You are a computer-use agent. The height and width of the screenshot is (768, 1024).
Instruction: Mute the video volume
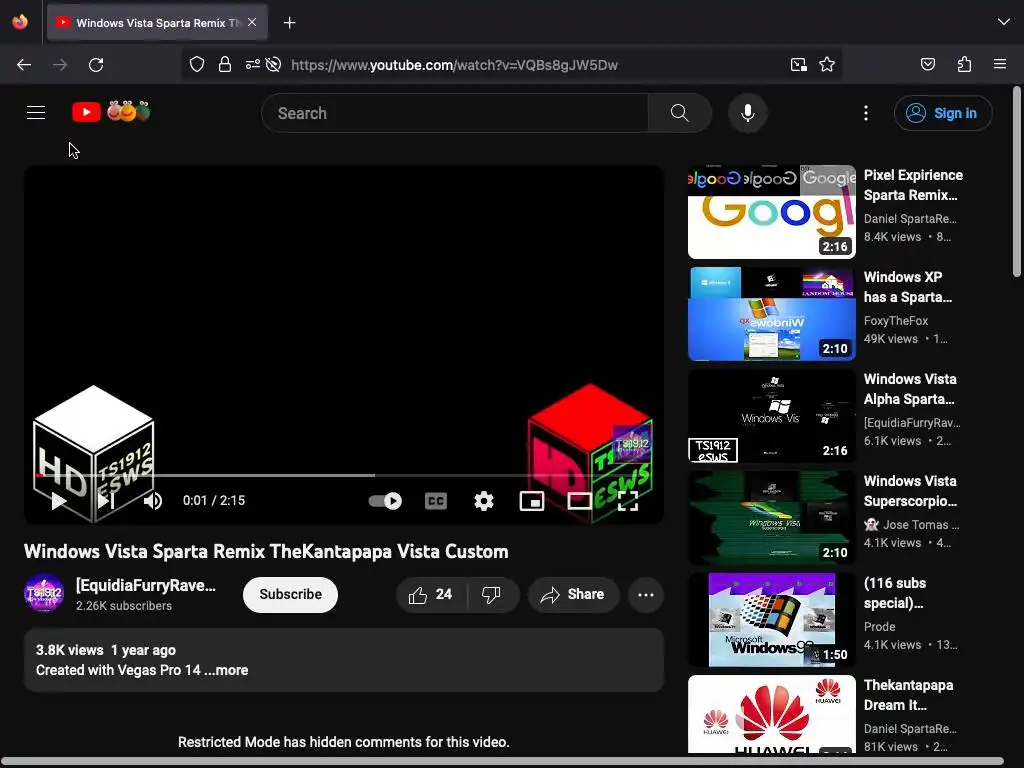(153, 501)
